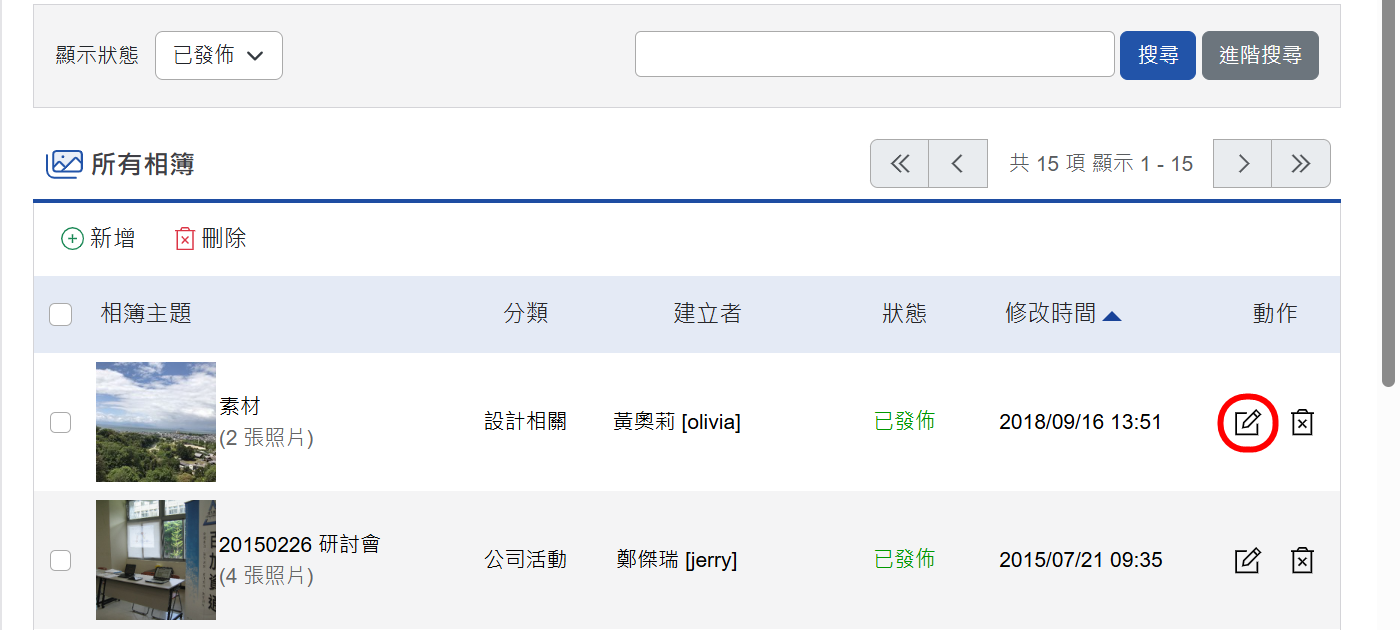The height and width of the screenshot is (630, 1400).
Task: Go to the first page of albums
Action: (900, 164)
